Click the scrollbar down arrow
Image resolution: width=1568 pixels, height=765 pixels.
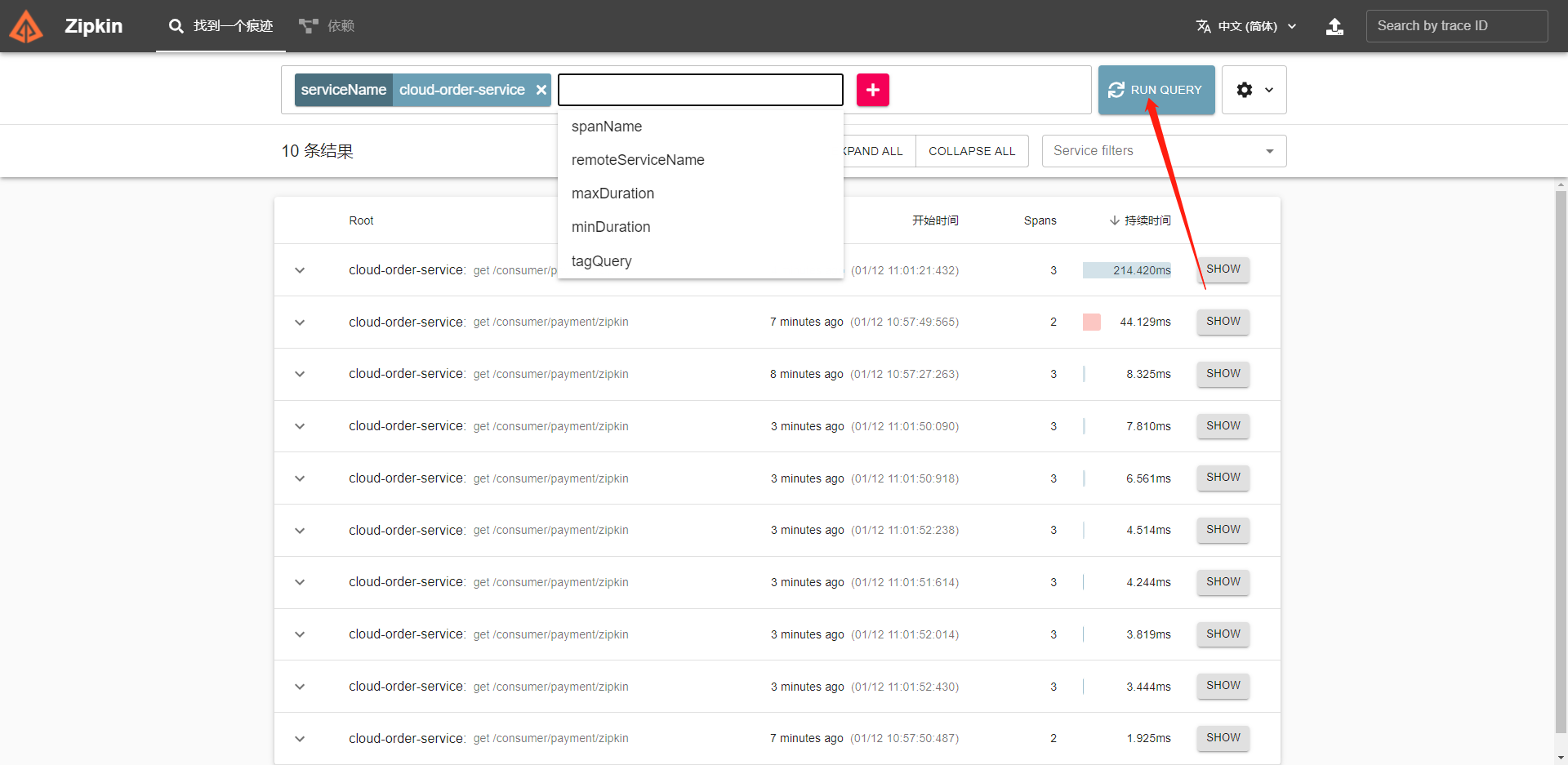(1561, 758)
